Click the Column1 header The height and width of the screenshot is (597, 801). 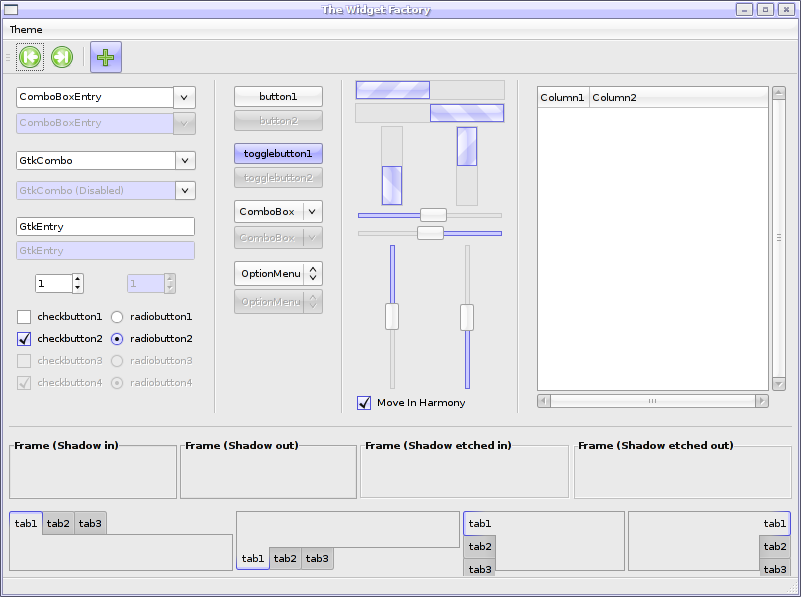pyautogui.click(x=563, y=97)
